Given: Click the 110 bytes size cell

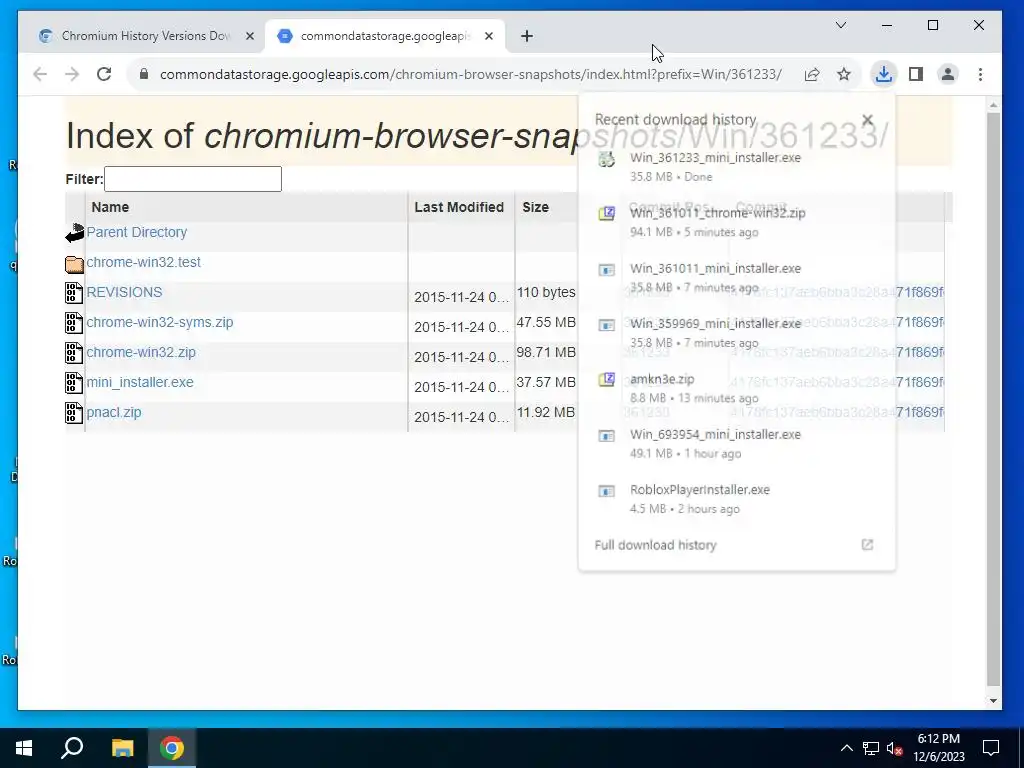Looking at the screenshot, I should 546,292.
